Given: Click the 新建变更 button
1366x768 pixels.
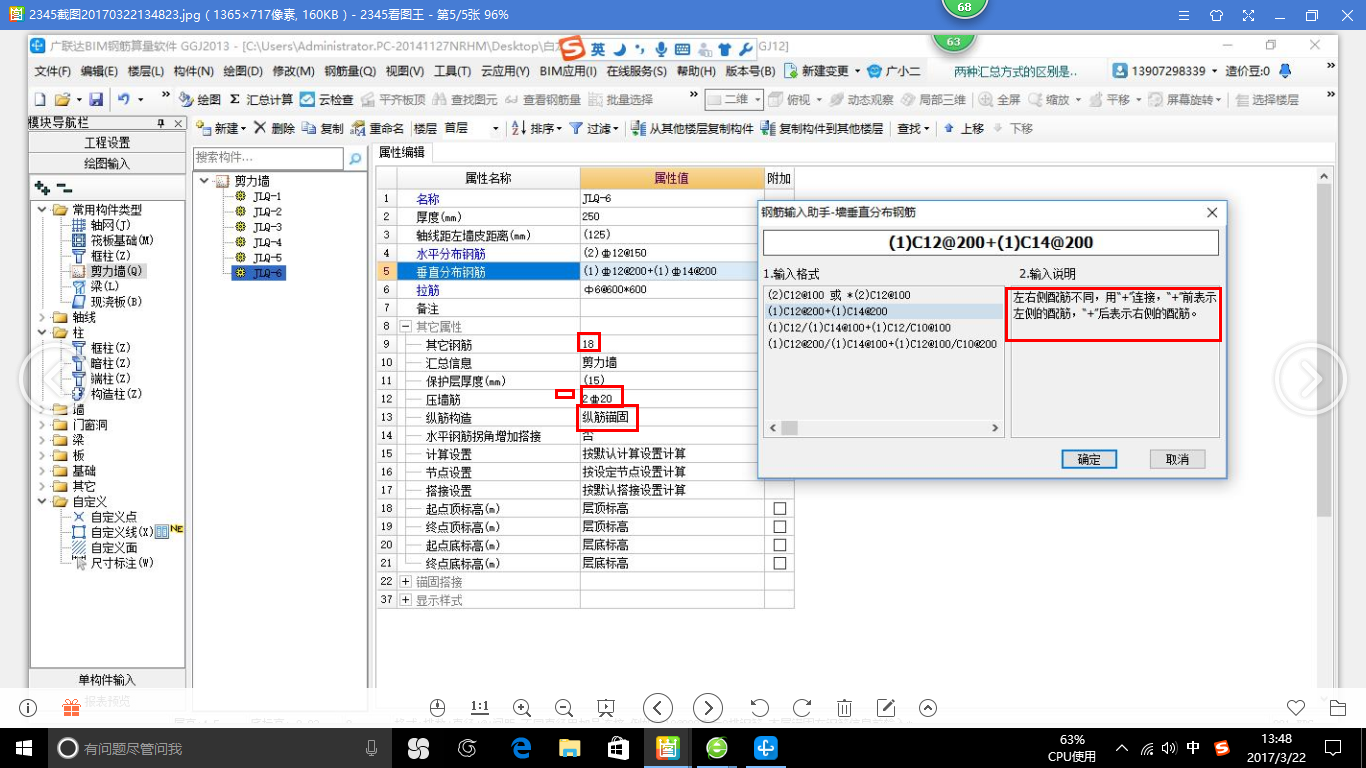Looking at the screenshot, I should [824, 71].
